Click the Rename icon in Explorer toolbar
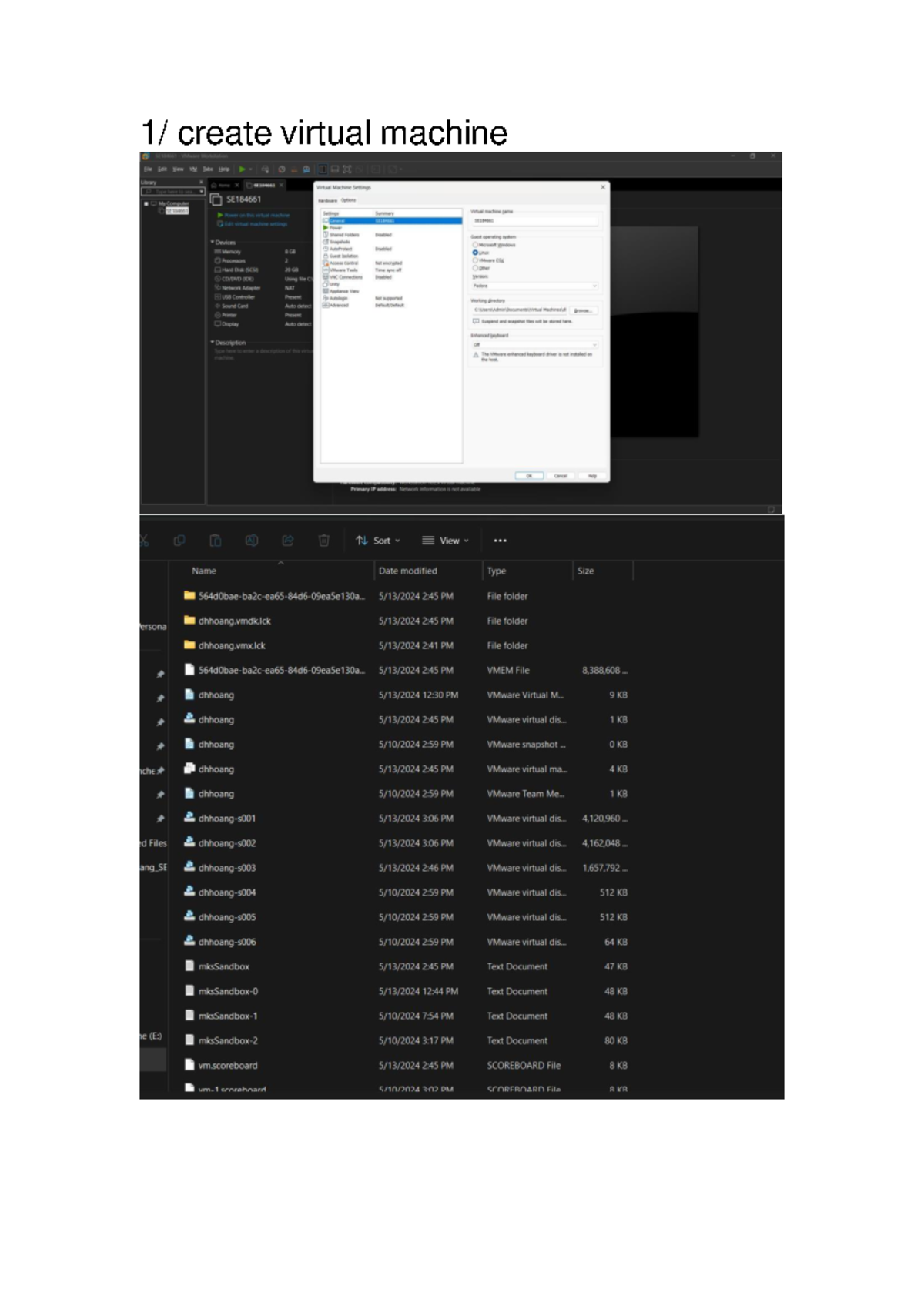924x1306 pixels. [252, 541]
